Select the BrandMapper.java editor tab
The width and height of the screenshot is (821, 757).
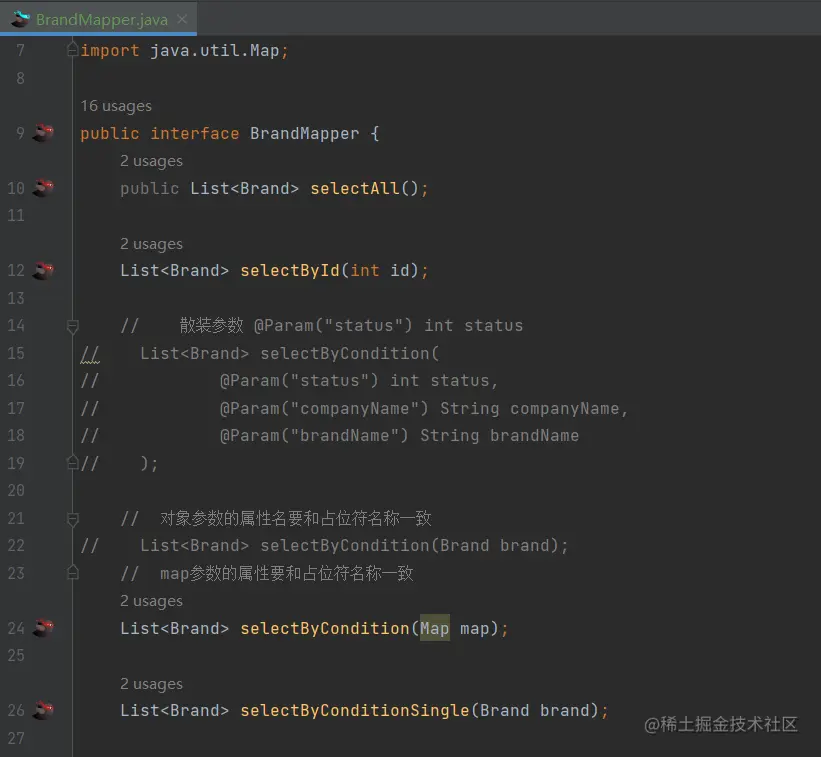tap(98, 19)
